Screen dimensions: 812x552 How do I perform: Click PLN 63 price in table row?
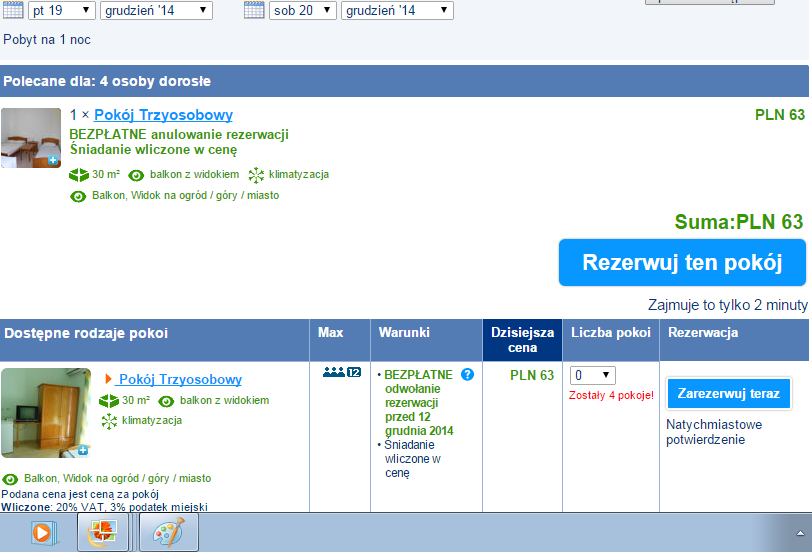point(532,375)
